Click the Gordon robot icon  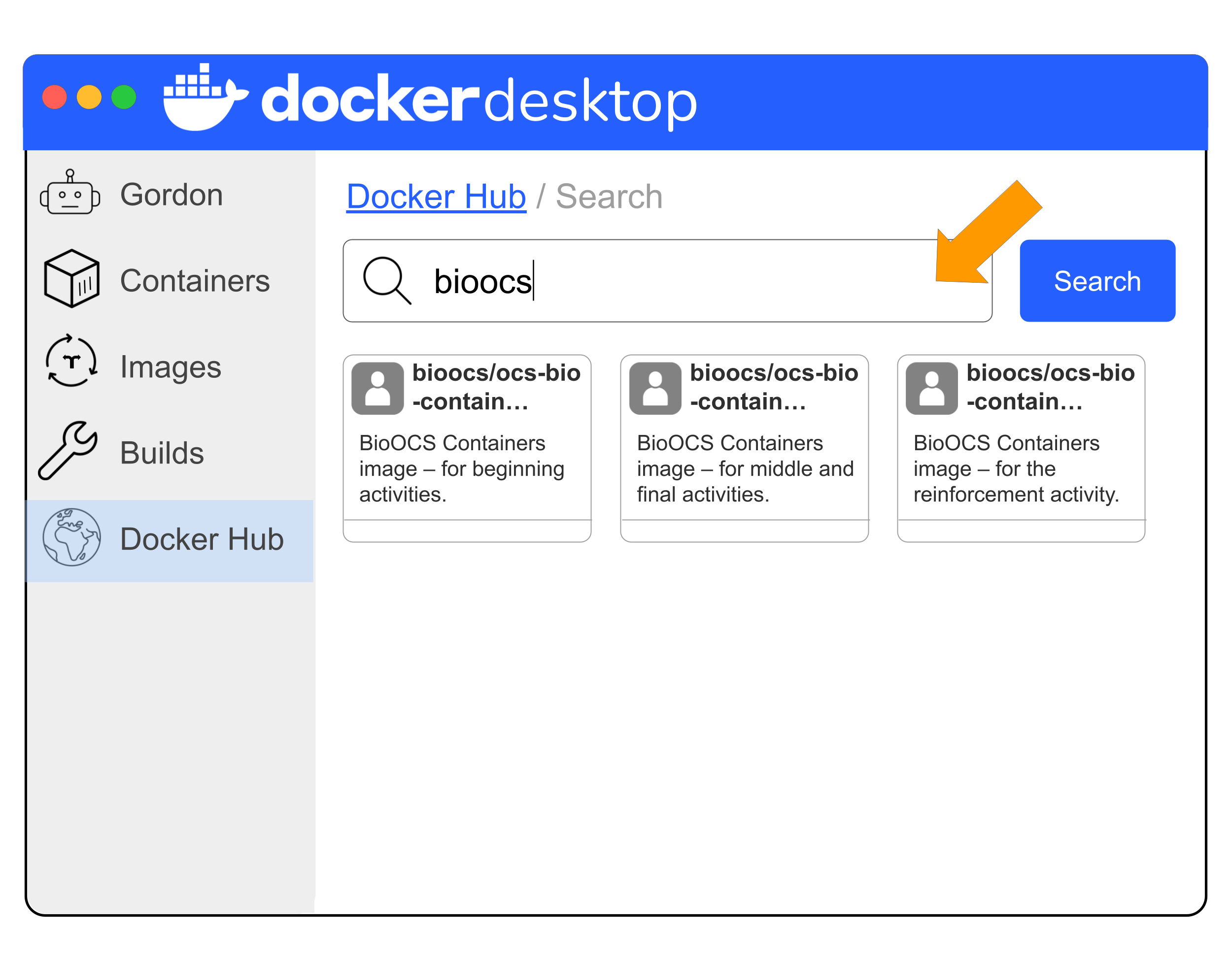70,192
